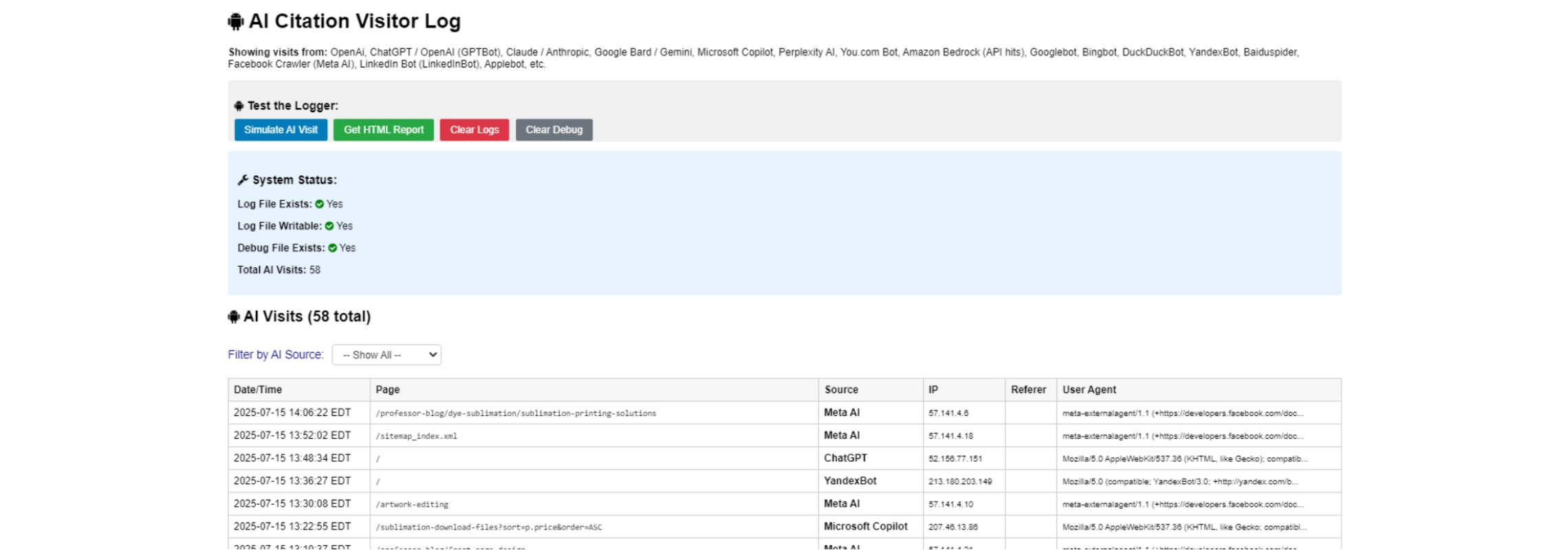Click the sublimation-printing-solutions page path
The width and height of the screenshot is (1568, 550).
coord(516,413)
